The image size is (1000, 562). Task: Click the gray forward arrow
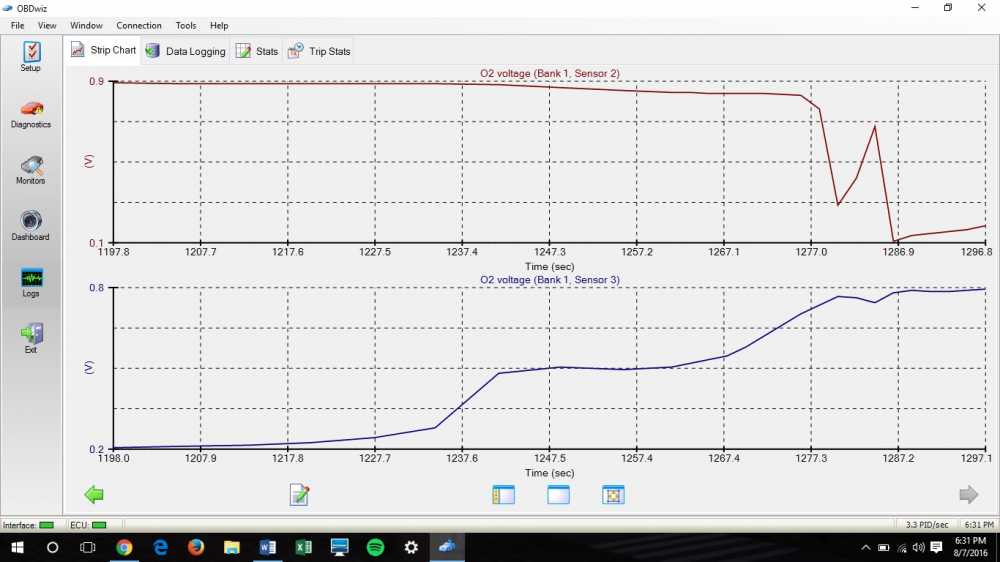(x=968, y=494)
